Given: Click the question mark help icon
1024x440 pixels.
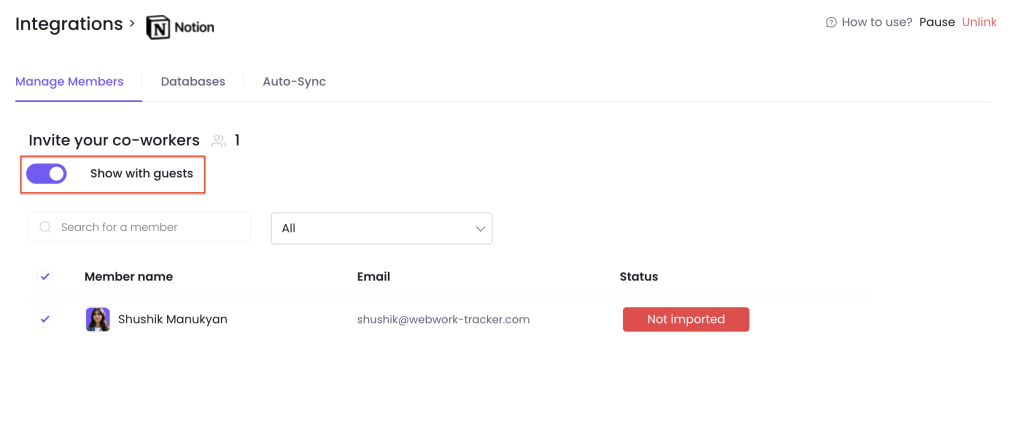Looking at the screenshot, I should (831, 22).
